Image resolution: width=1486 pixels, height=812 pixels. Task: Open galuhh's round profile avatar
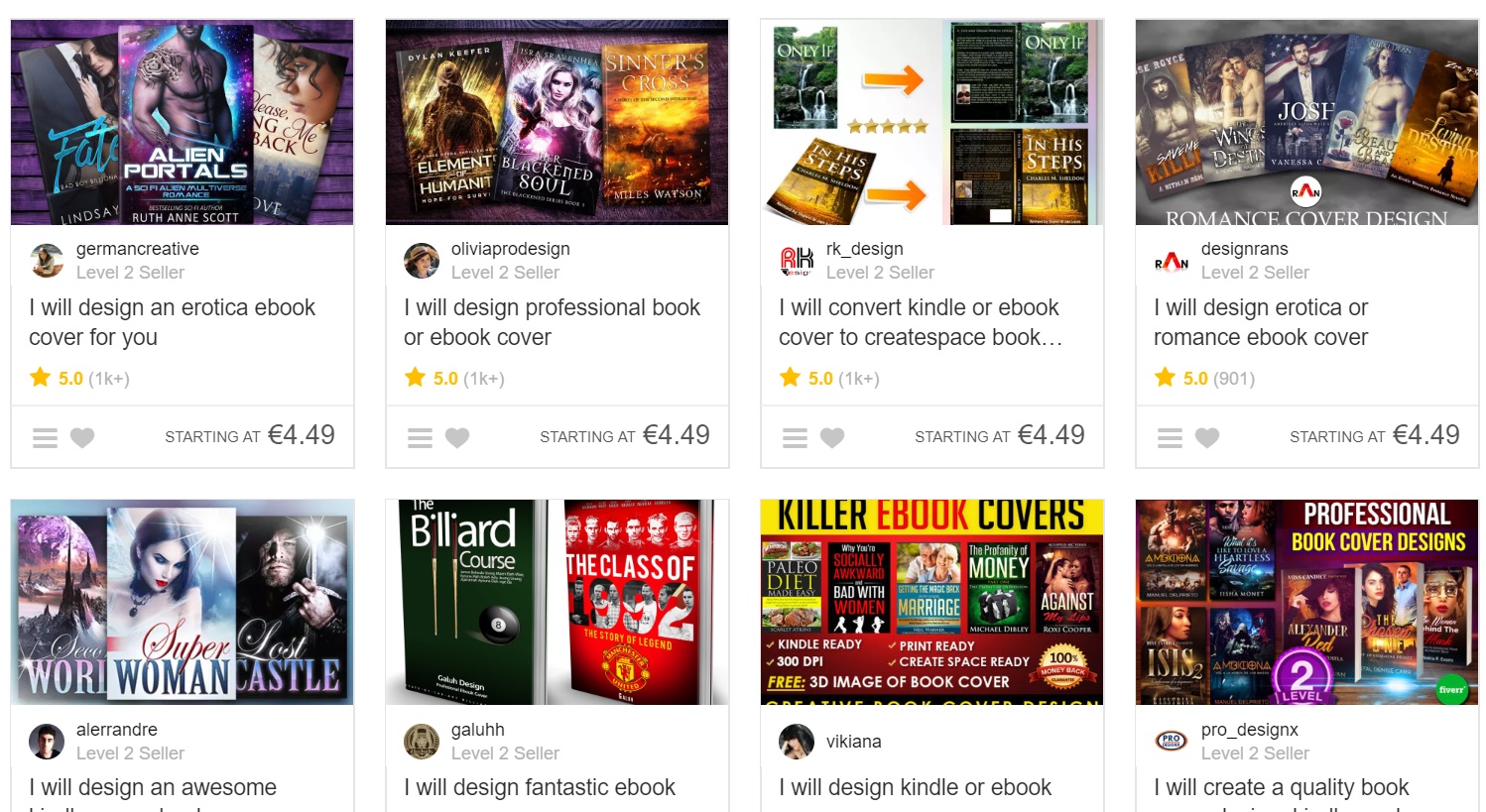422,741
